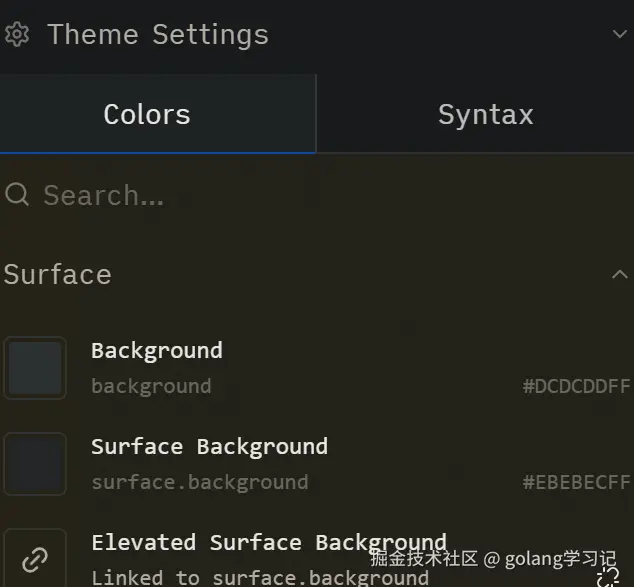Click the Surface section header
The image size is (634, 587).
(x=58, y=274)
